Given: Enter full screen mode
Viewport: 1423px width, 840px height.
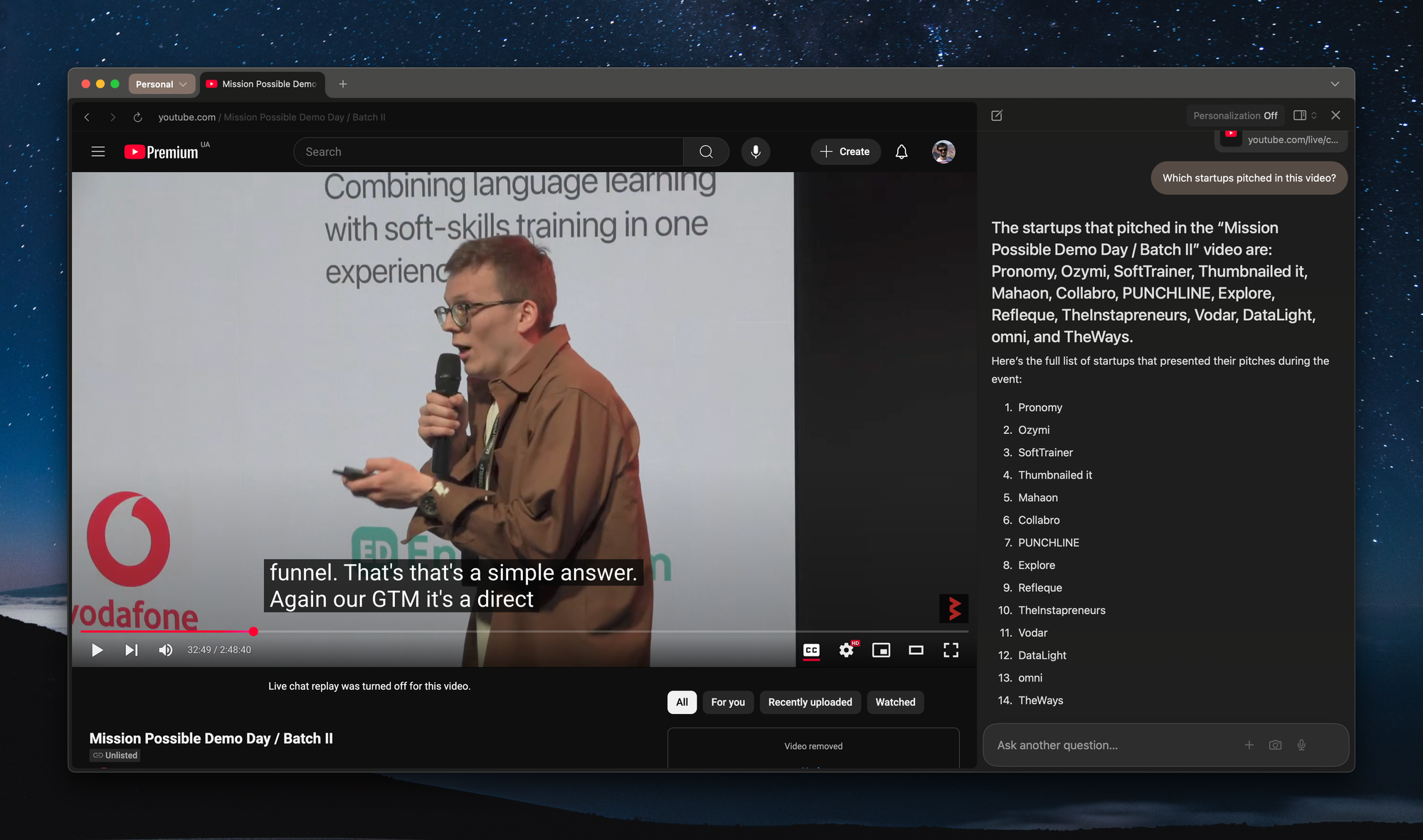Looking at the screenshot, I should point(951,650).
